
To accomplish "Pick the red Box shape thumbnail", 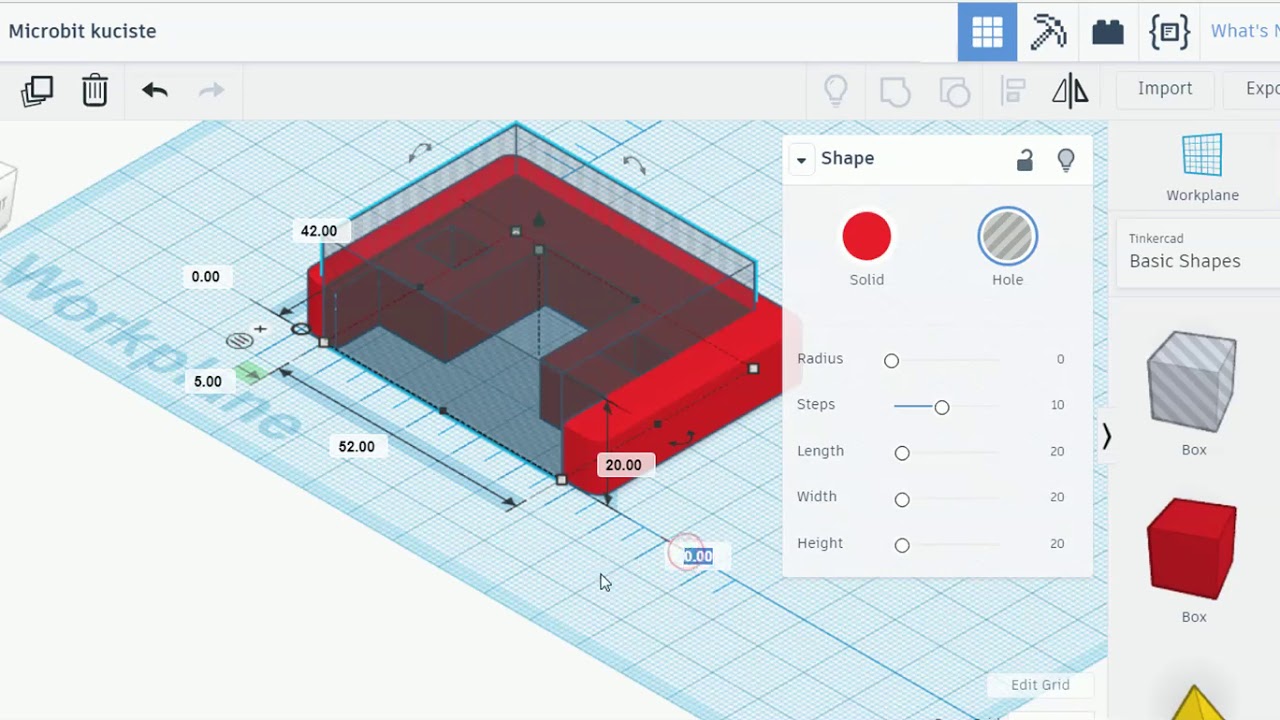I will [x=1192, y=549].
